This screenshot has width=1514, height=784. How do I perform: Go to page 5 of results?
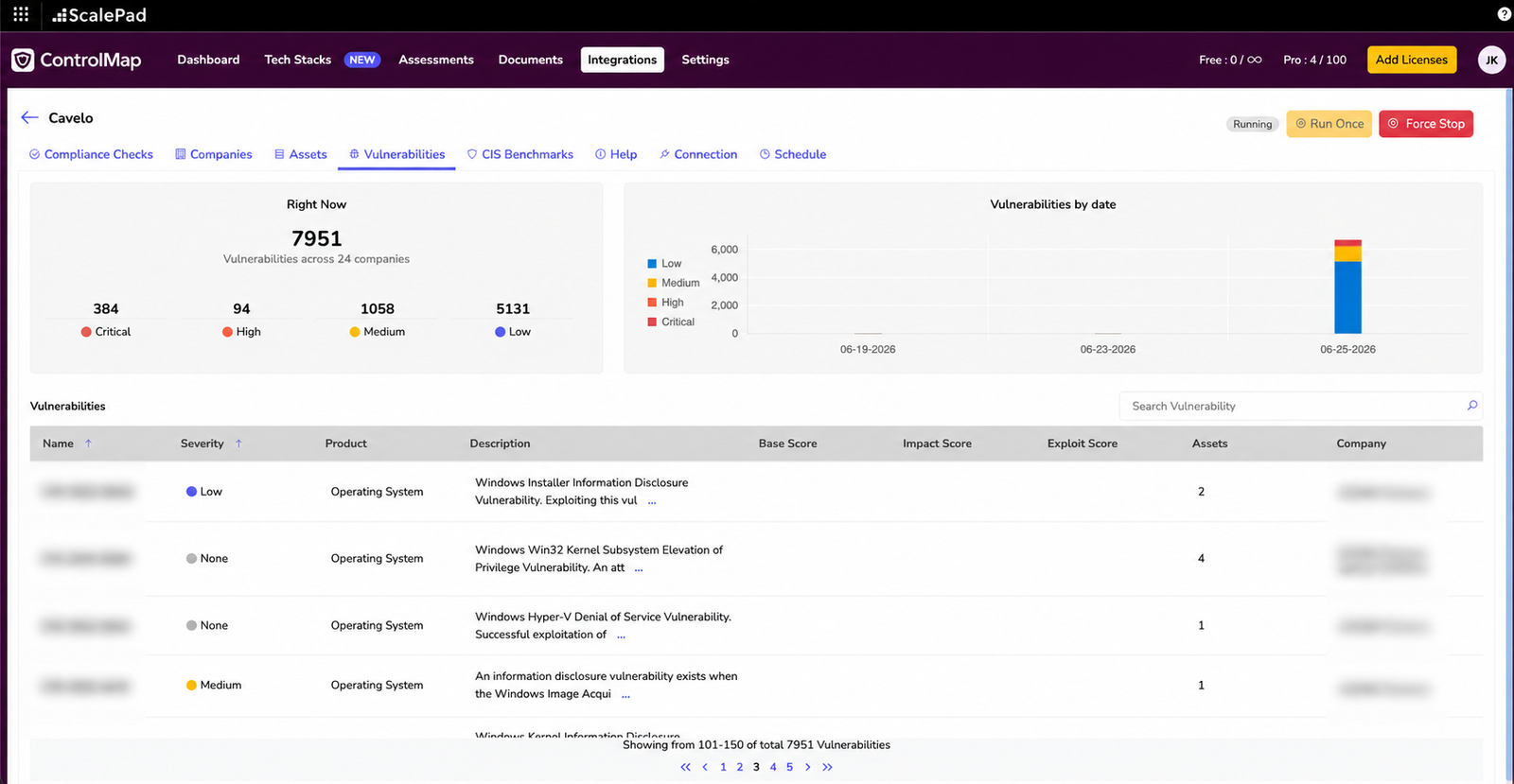point(789,767)
